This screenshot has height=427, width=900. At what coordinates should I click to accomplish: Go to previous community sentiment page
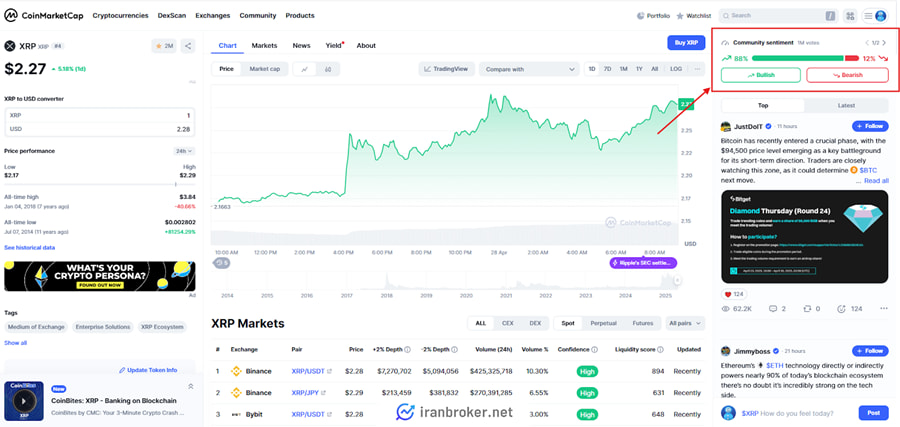point(867,42)
